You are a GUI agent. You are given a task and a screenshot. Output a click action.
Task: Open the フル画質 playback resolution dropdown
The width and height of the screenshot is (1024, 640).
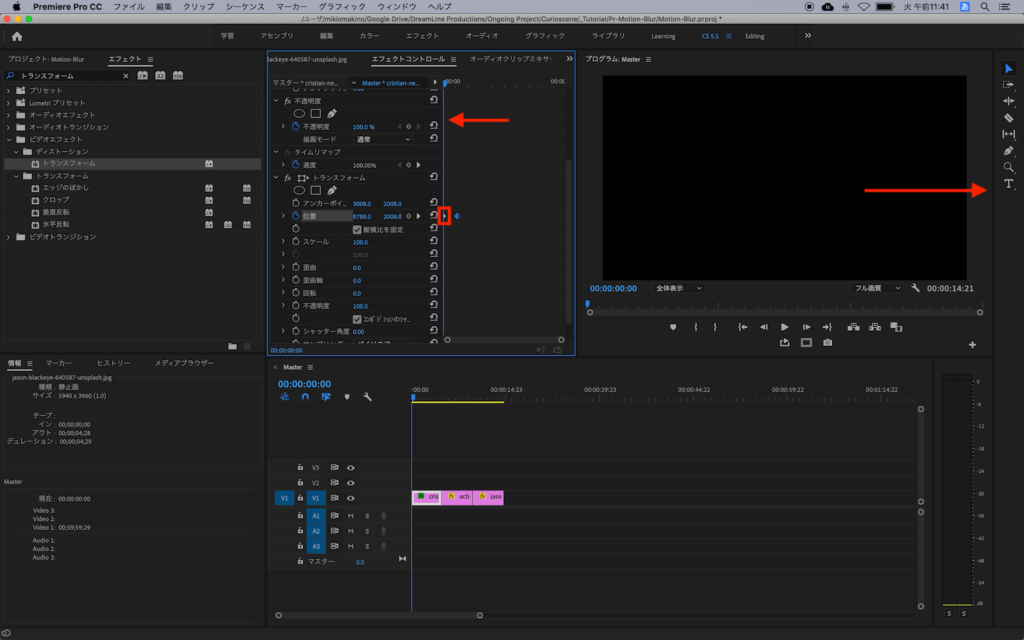pyautogui.click(x=877, y=288)
